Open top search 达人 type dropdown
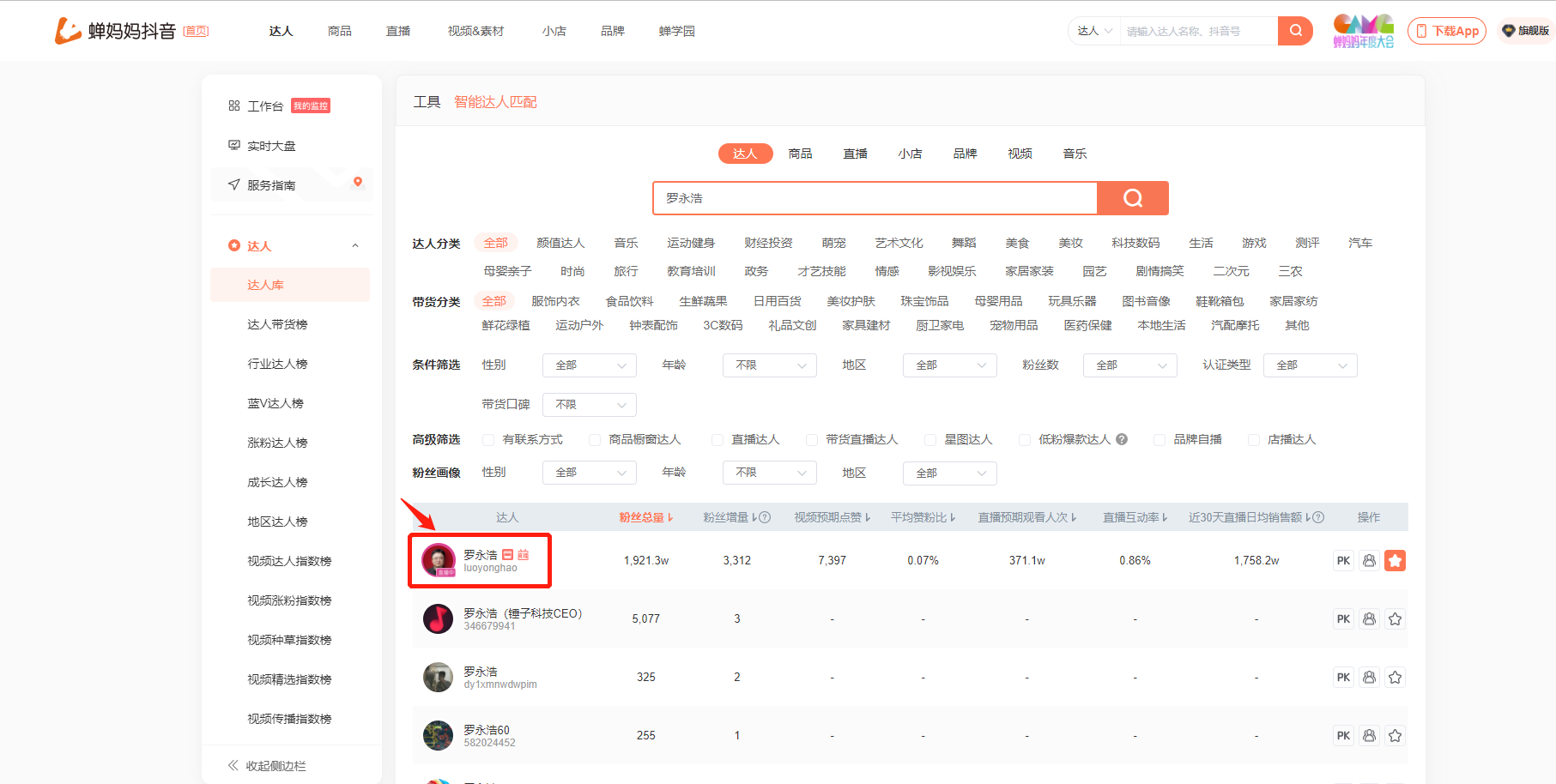This screenshot has width=1556, height=784. tap(1094, 31)
